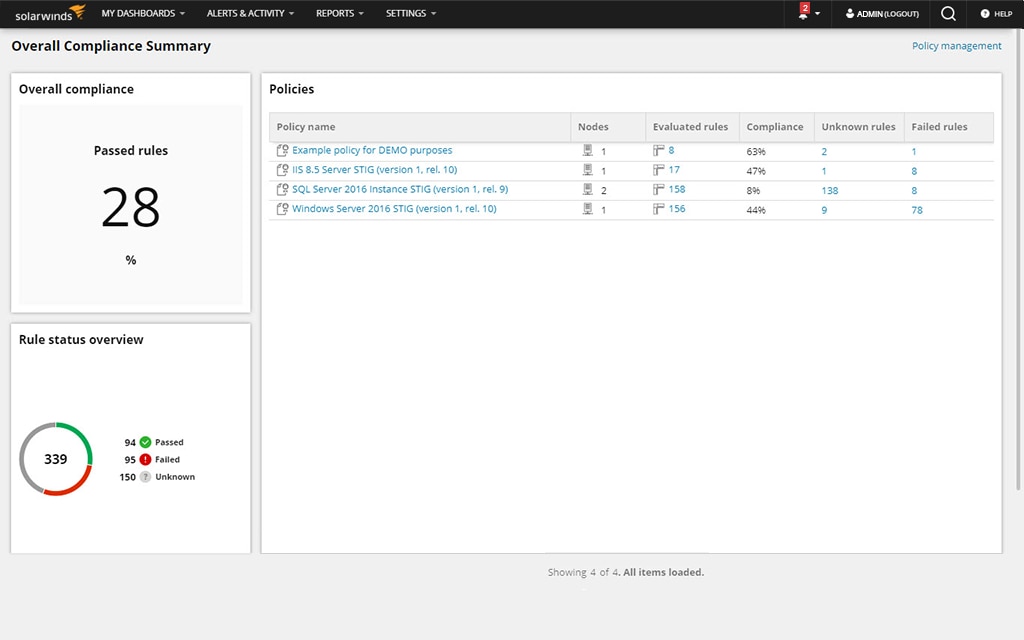
Task: Select the policy icon beside Example policy
Action: click(x=282, y=150)
